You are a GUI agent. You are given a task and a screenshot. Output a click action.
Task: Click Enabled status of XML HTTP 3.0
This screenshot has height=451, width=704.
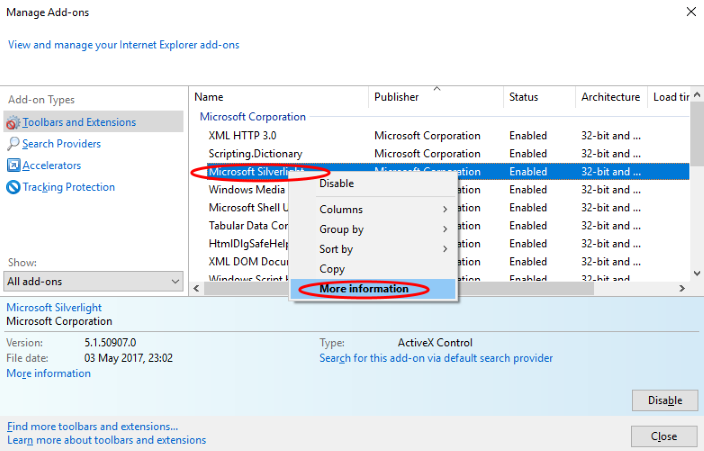click(528, 136)
